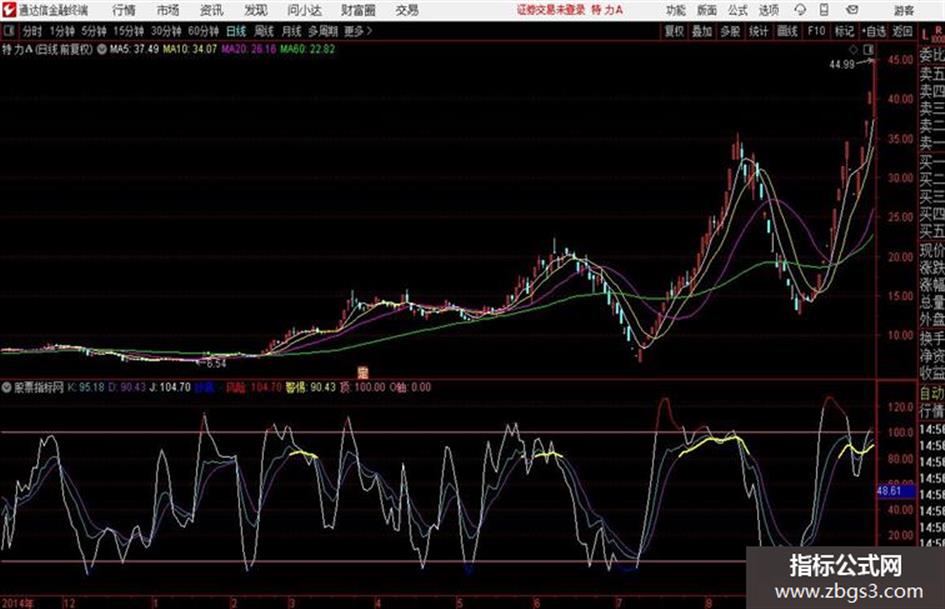This screenshot has height=609, width=945.
Task: Open the 问小达 menu
Action: (x=304, y=10)
